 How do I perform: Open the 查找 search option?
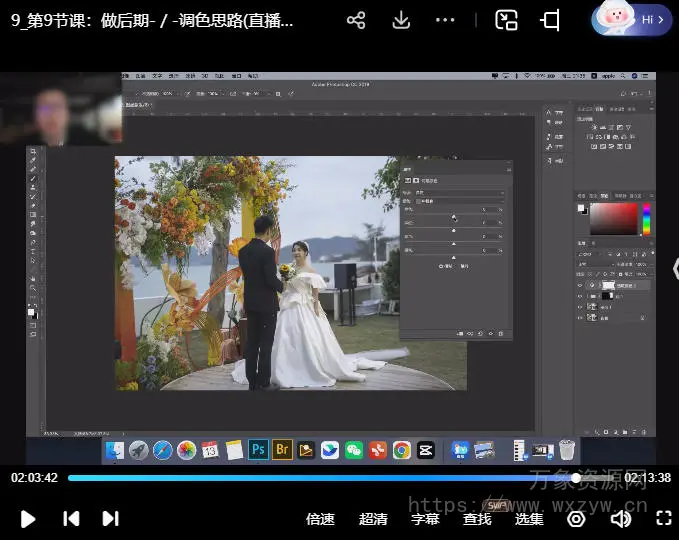click(477, 518)
